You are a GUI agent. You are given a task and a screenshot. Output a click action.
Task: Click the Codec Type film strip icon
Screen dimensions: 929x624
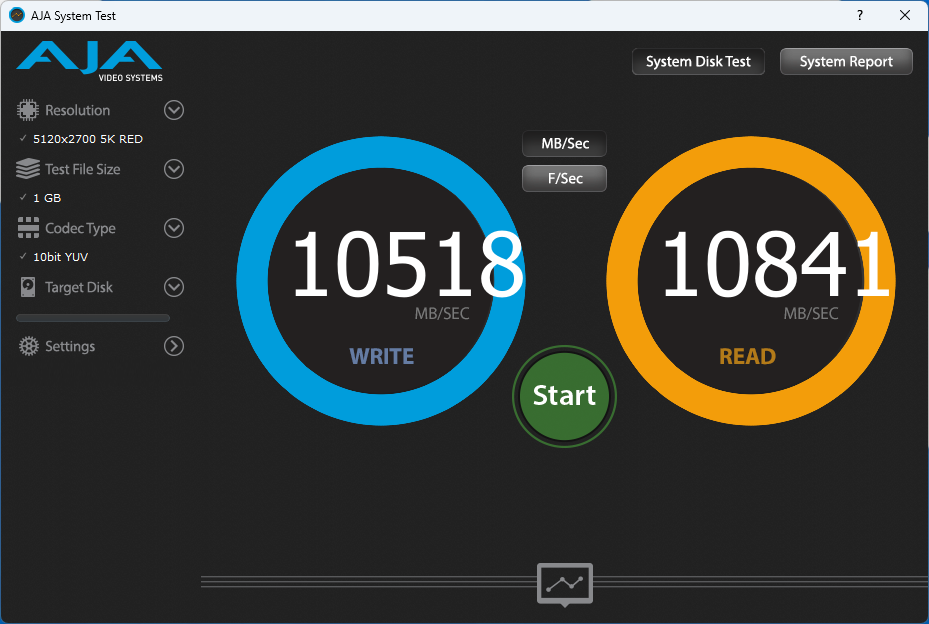28,228
